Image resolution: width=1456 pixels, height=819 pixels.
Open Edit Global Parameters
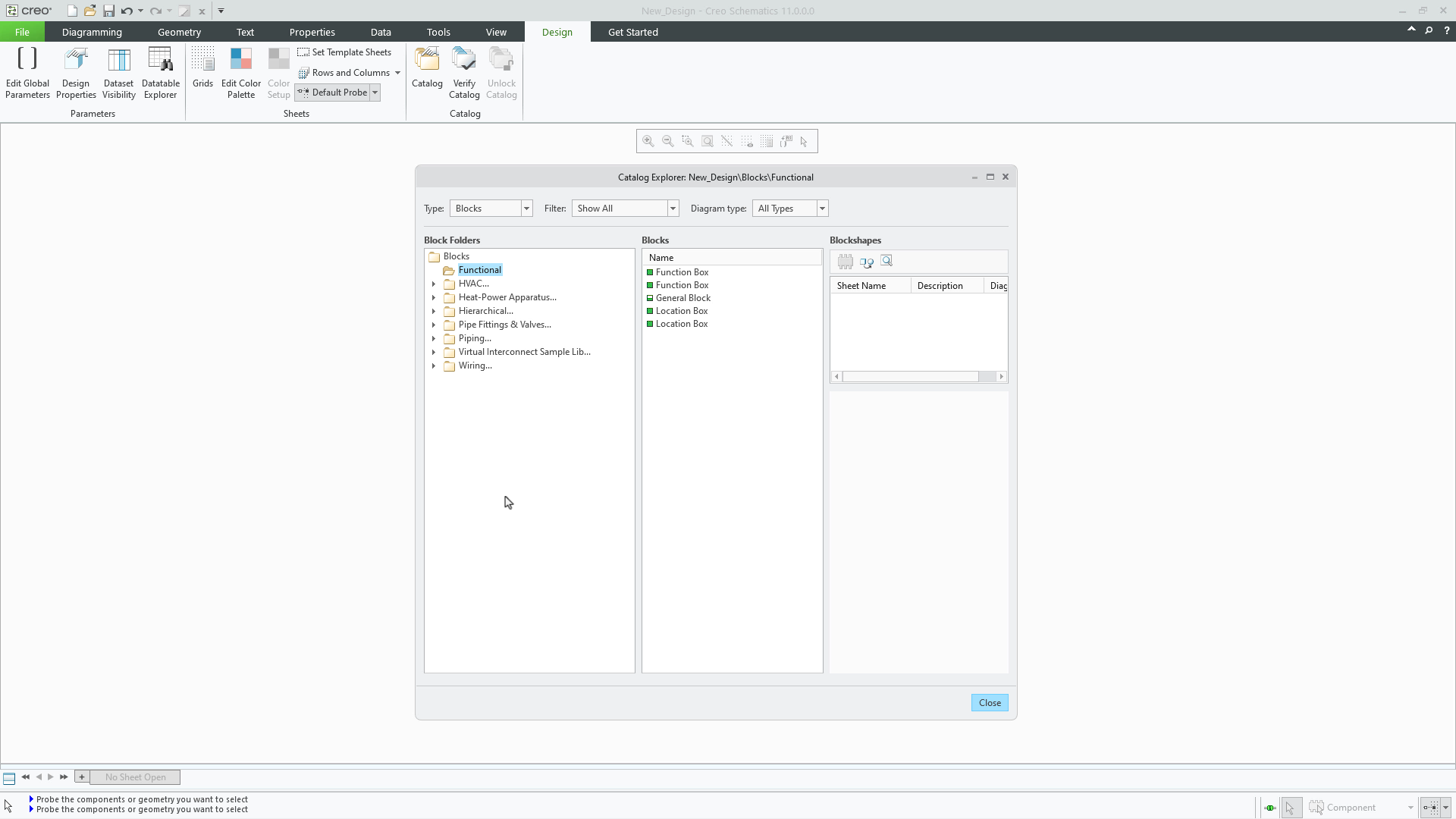pyautogui.click(x=27, y=72)
